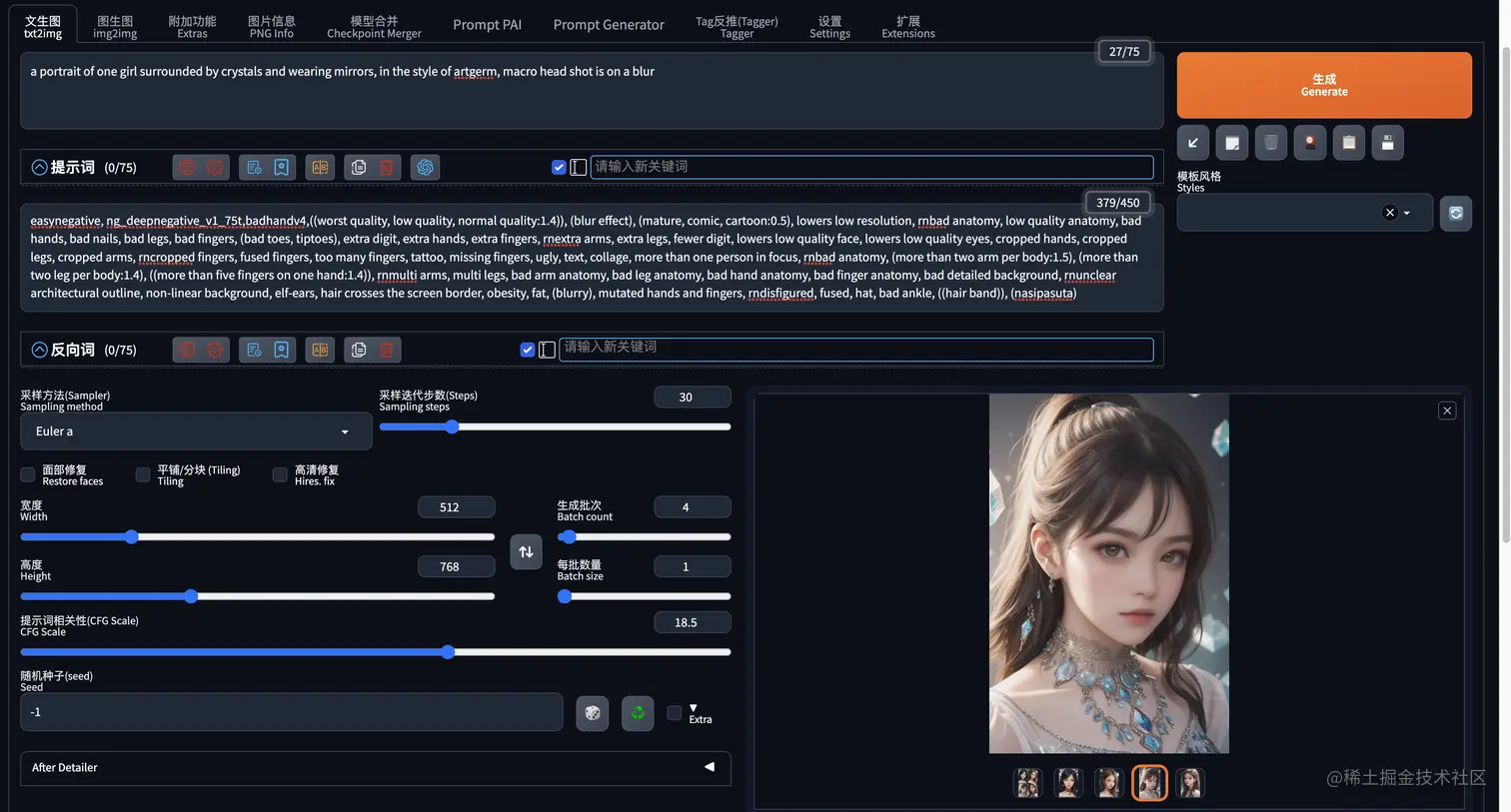
Task: Swap width and height values
Action: click(x=526, y=551)
